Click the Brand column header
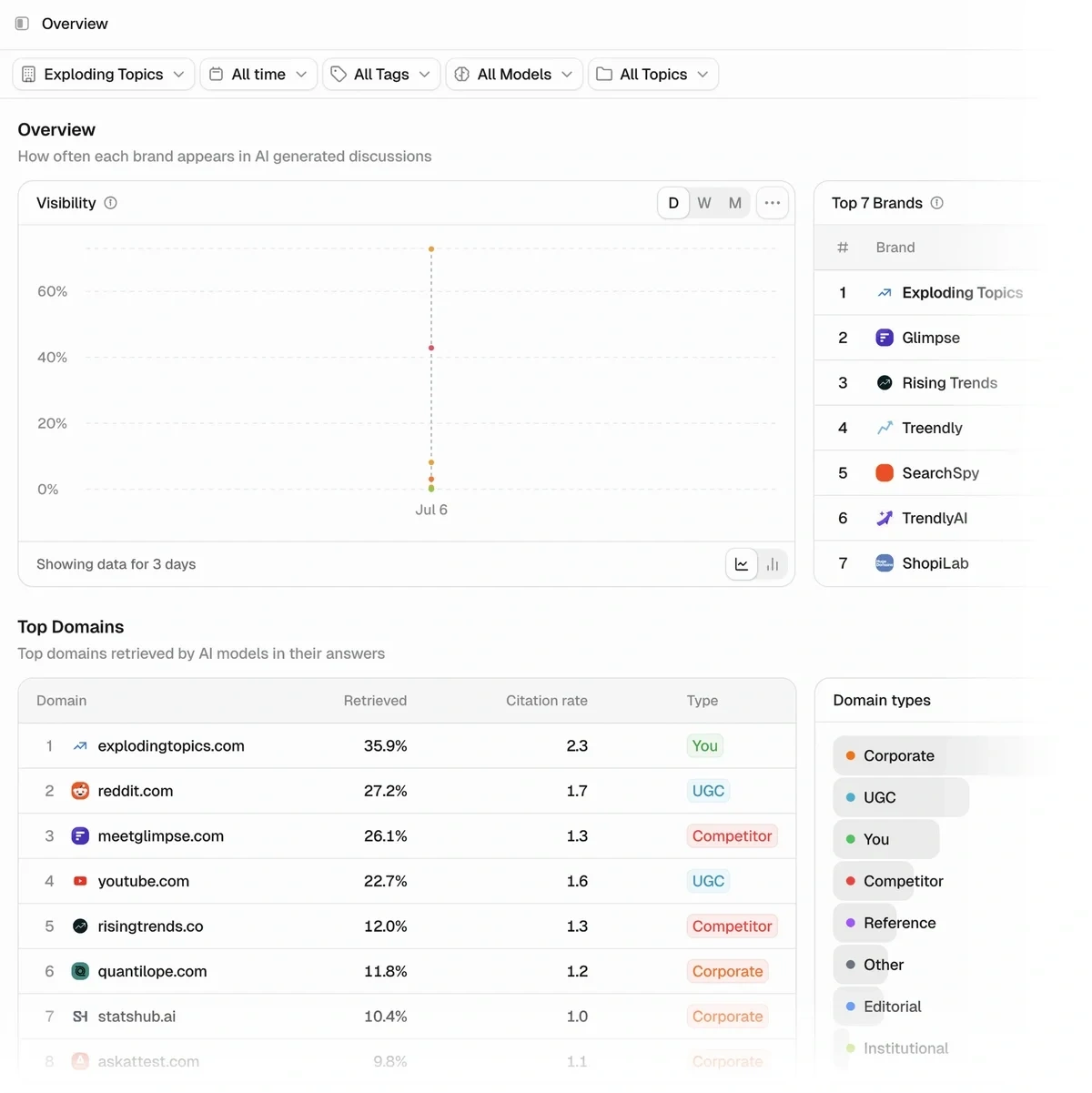Viewport: 1092px width, 1093px height. [895, 248]
